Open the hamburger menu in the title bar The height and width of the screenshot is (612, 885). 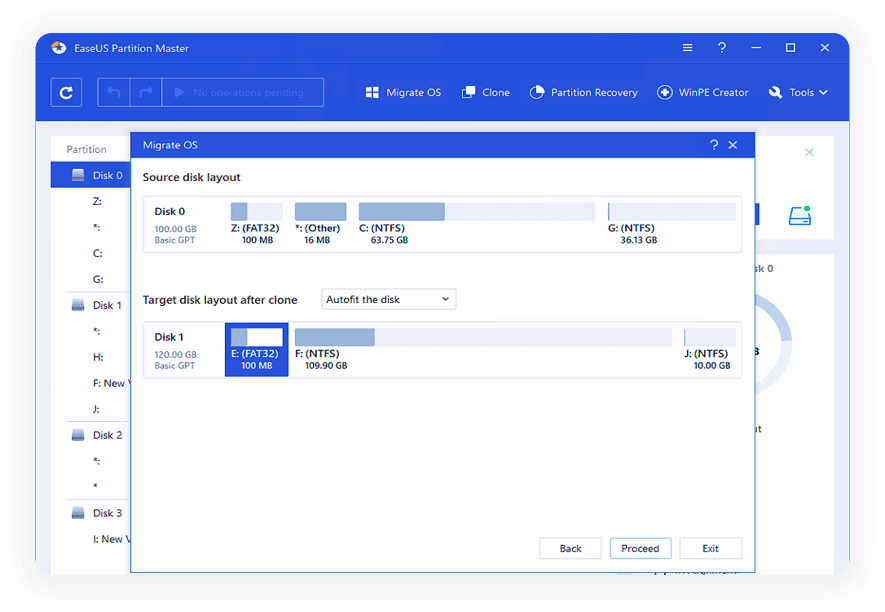[688, 48]
